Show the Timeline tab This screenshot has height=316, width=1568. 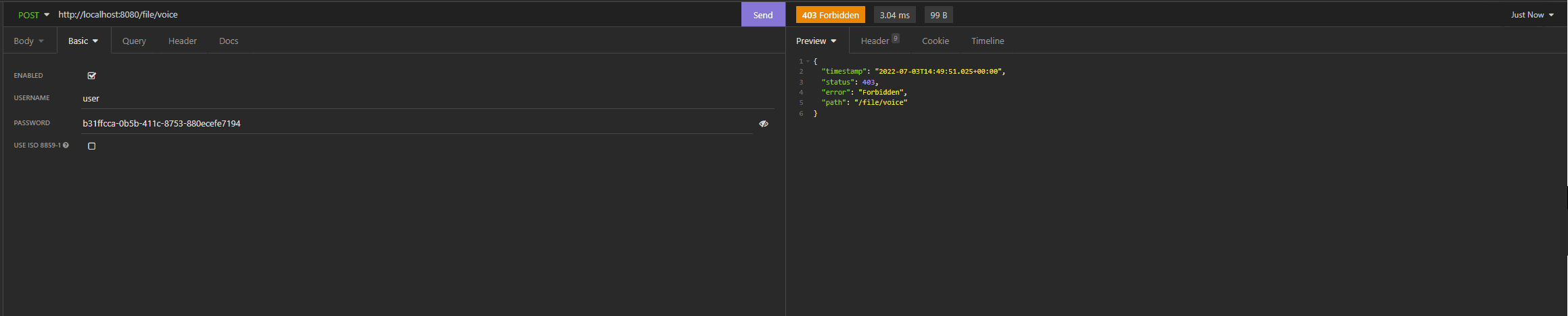[988, 41]
